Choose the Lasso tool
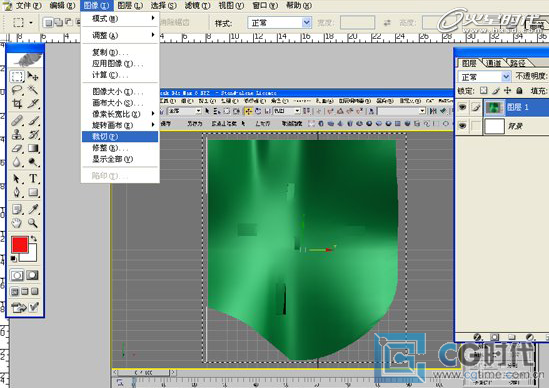 point(17,90)
